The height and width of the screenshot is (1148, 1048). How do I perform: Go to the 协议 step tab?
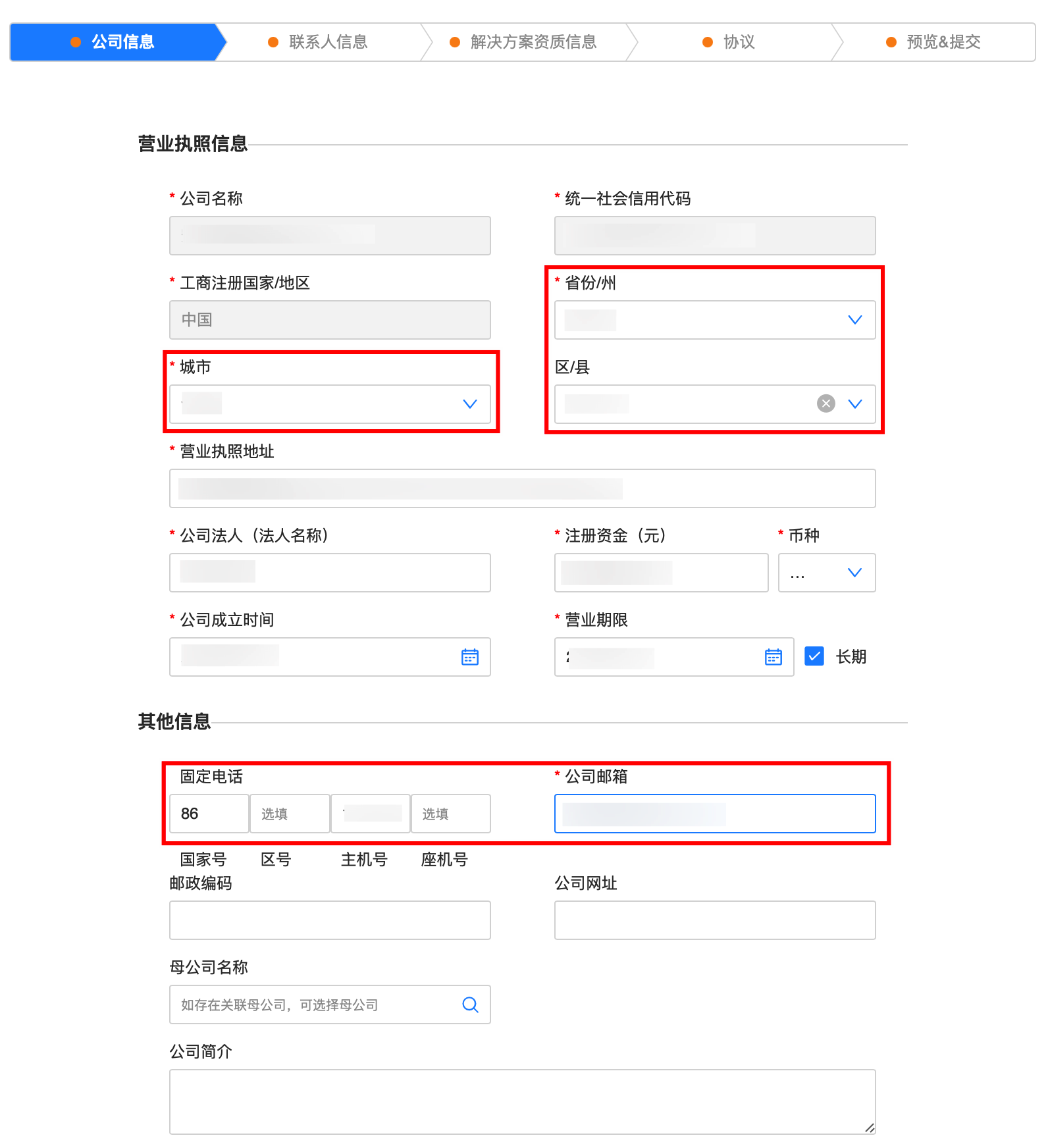[x=729, y=42]
